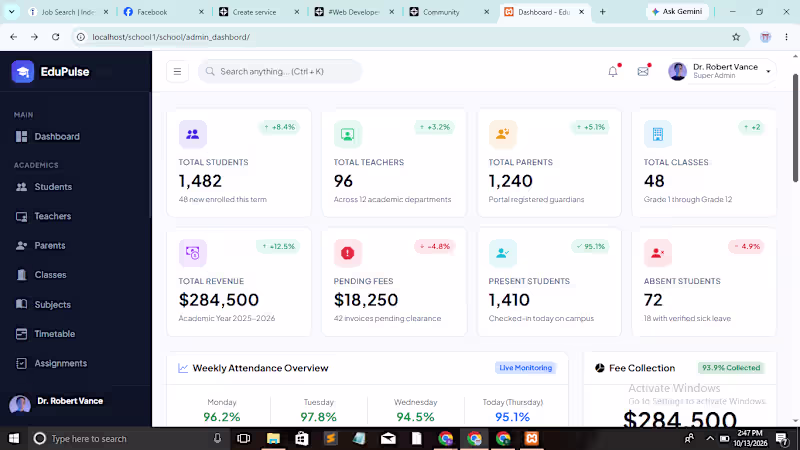This screenshot has height=450, width=800.
Task: Click the 93.9% Collected badge
Action: 731,368
